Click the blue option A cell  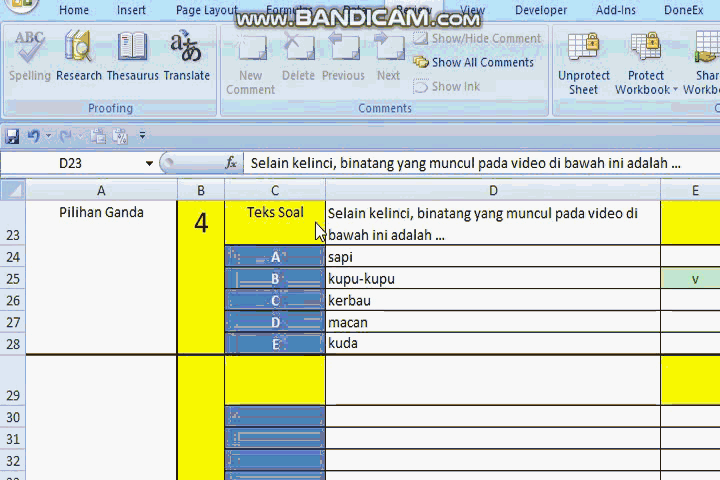click(x=275, y=257)
